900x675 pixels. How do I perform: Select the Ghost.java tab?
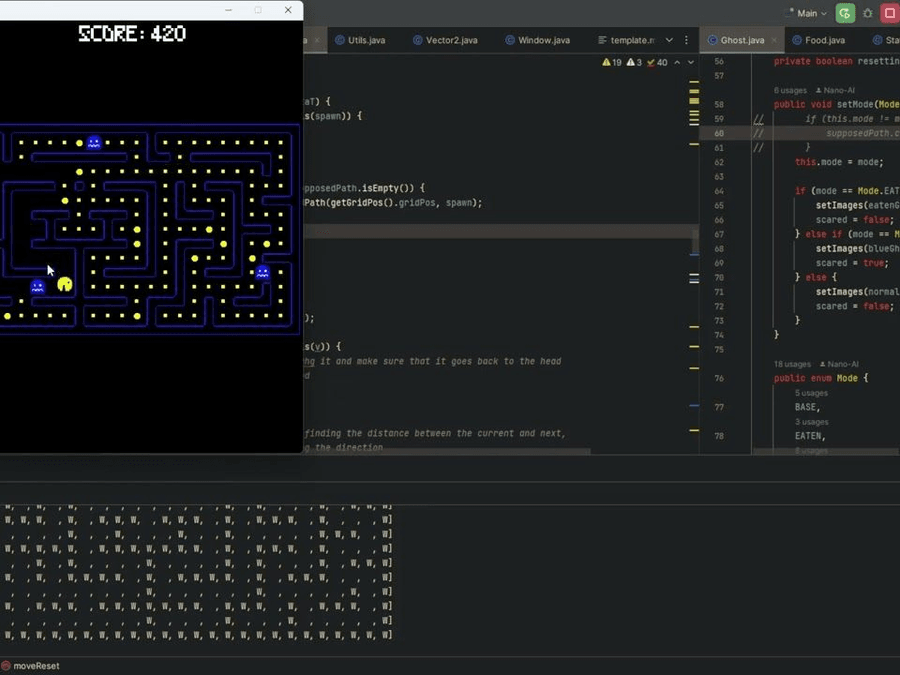pos(736,40)
